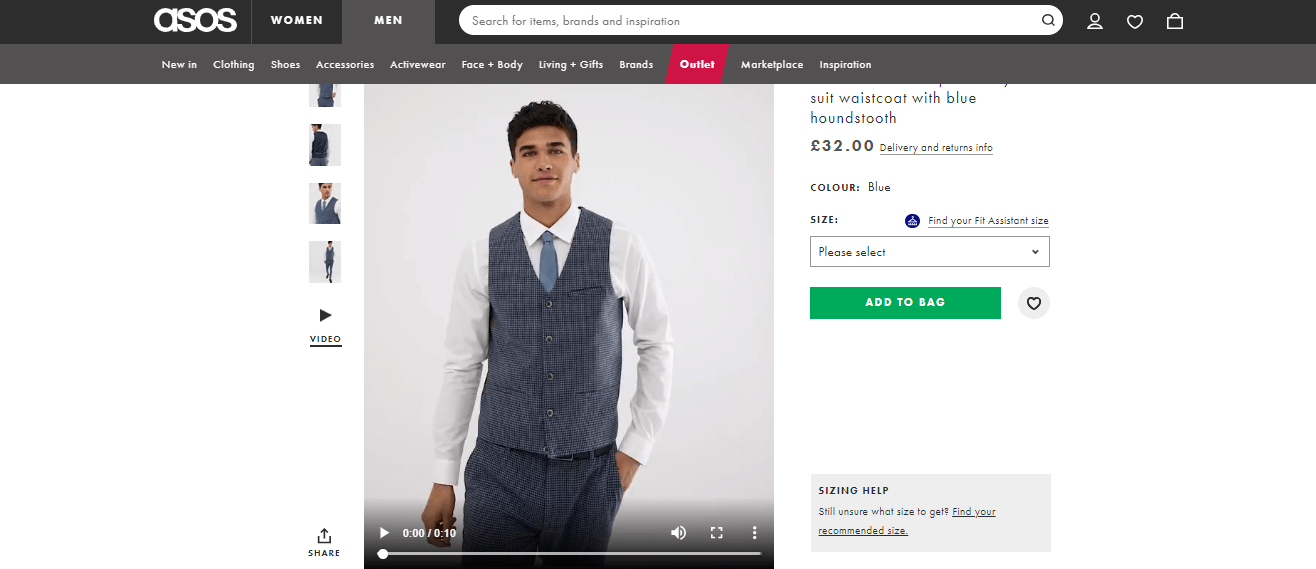
Task: Open the My Account icon
Action: point(1095,21)
